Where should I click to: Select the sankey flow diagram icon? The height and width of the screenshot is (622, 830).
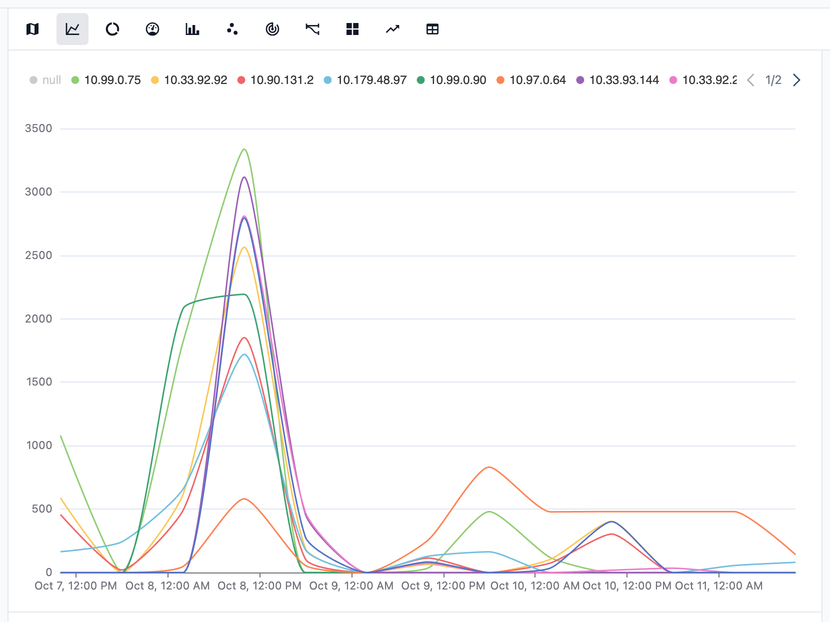[x=312, y=29]
